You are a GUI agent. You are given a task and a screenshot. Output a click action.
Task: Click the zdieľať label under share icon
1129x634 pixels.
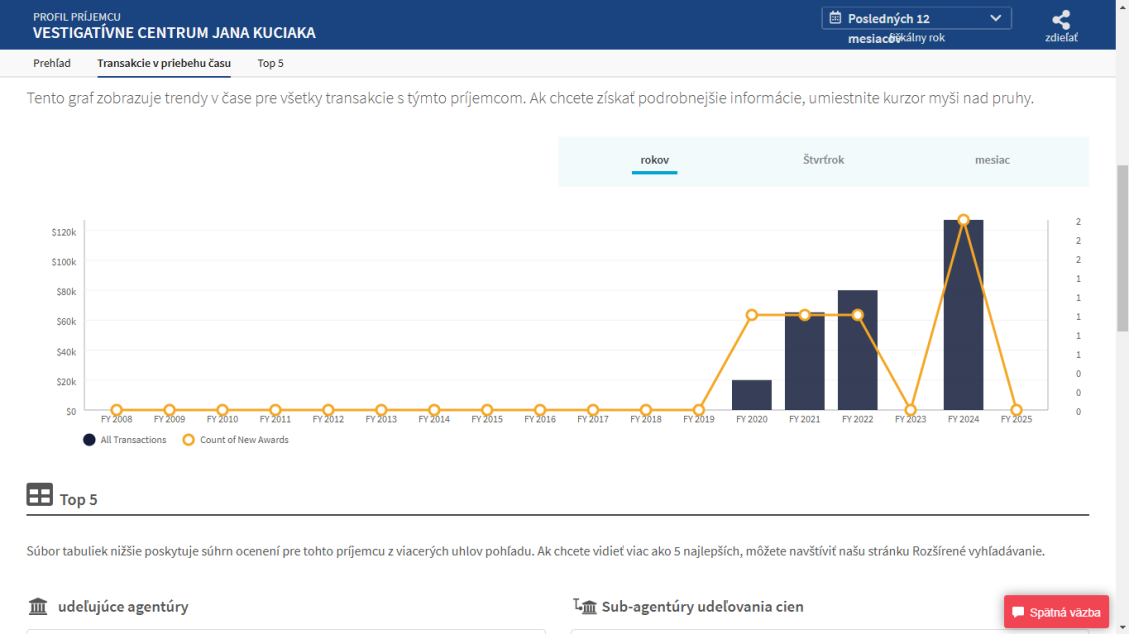[x=1061, y=37]
